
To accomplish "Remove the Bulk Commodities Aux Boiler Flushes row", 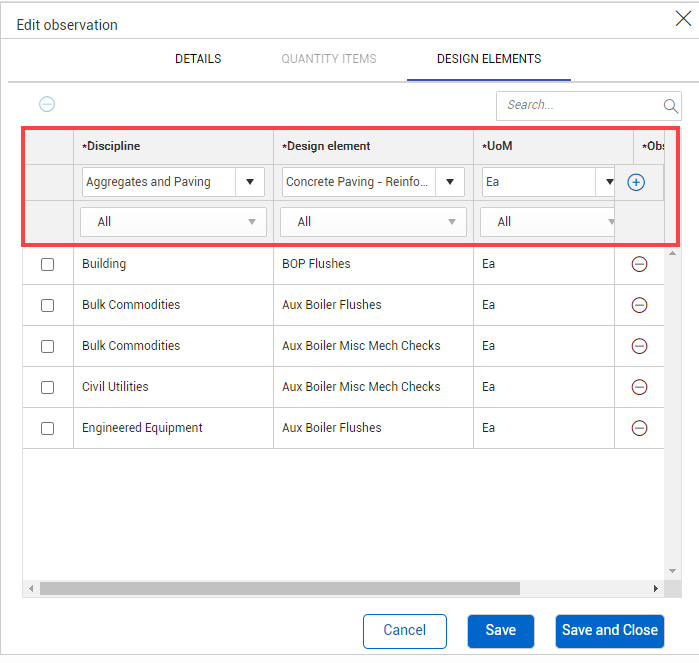I will (x=639, y=306).
